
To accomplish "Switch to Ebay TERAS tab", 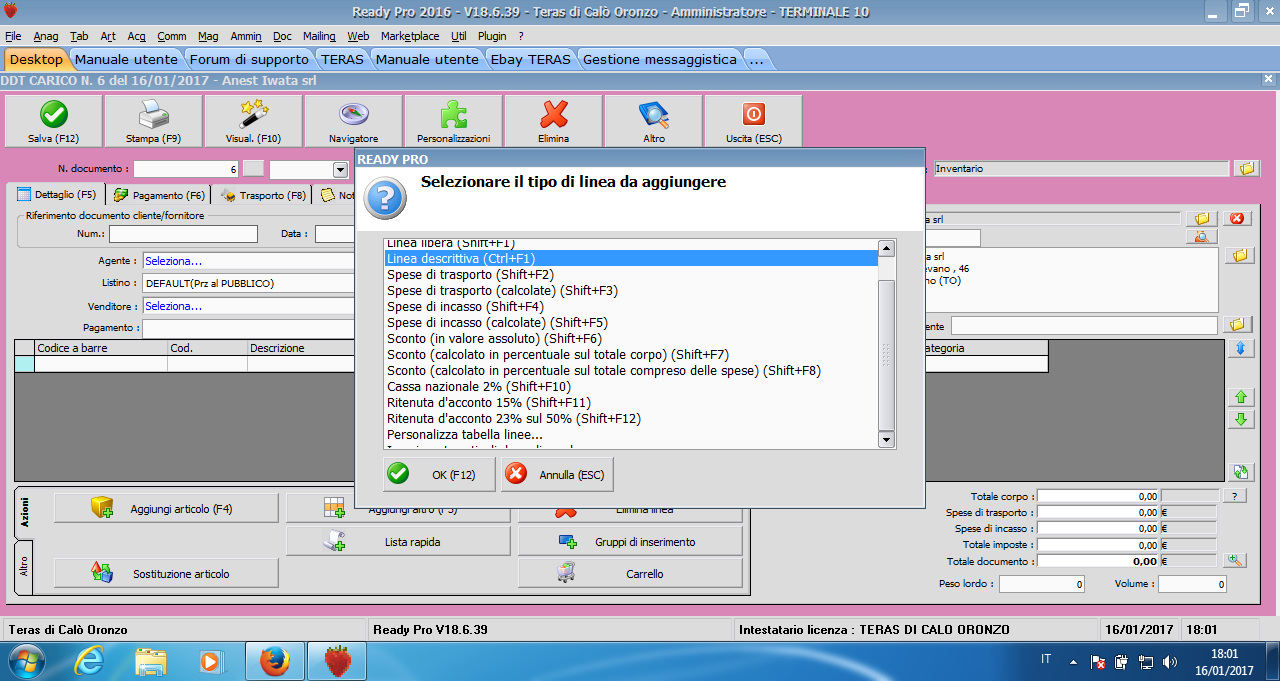I will [530, 59].
